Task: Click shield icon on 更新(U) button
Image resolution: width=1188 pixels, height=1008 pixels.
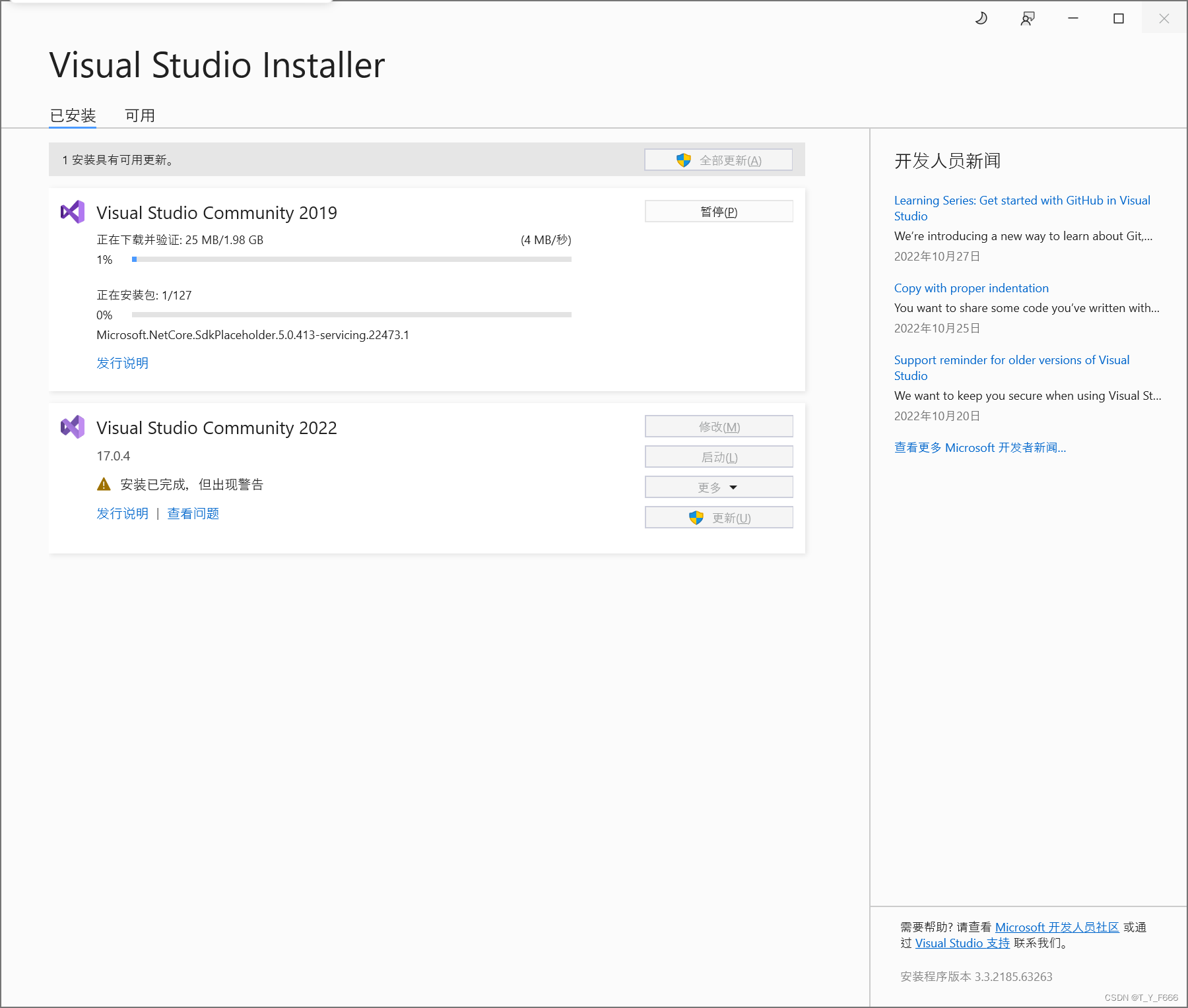Action: 696,518
